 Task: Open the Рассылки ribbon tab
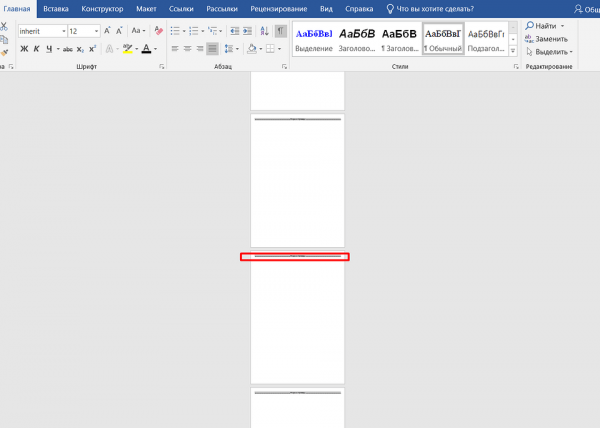(x=222, y=9)
